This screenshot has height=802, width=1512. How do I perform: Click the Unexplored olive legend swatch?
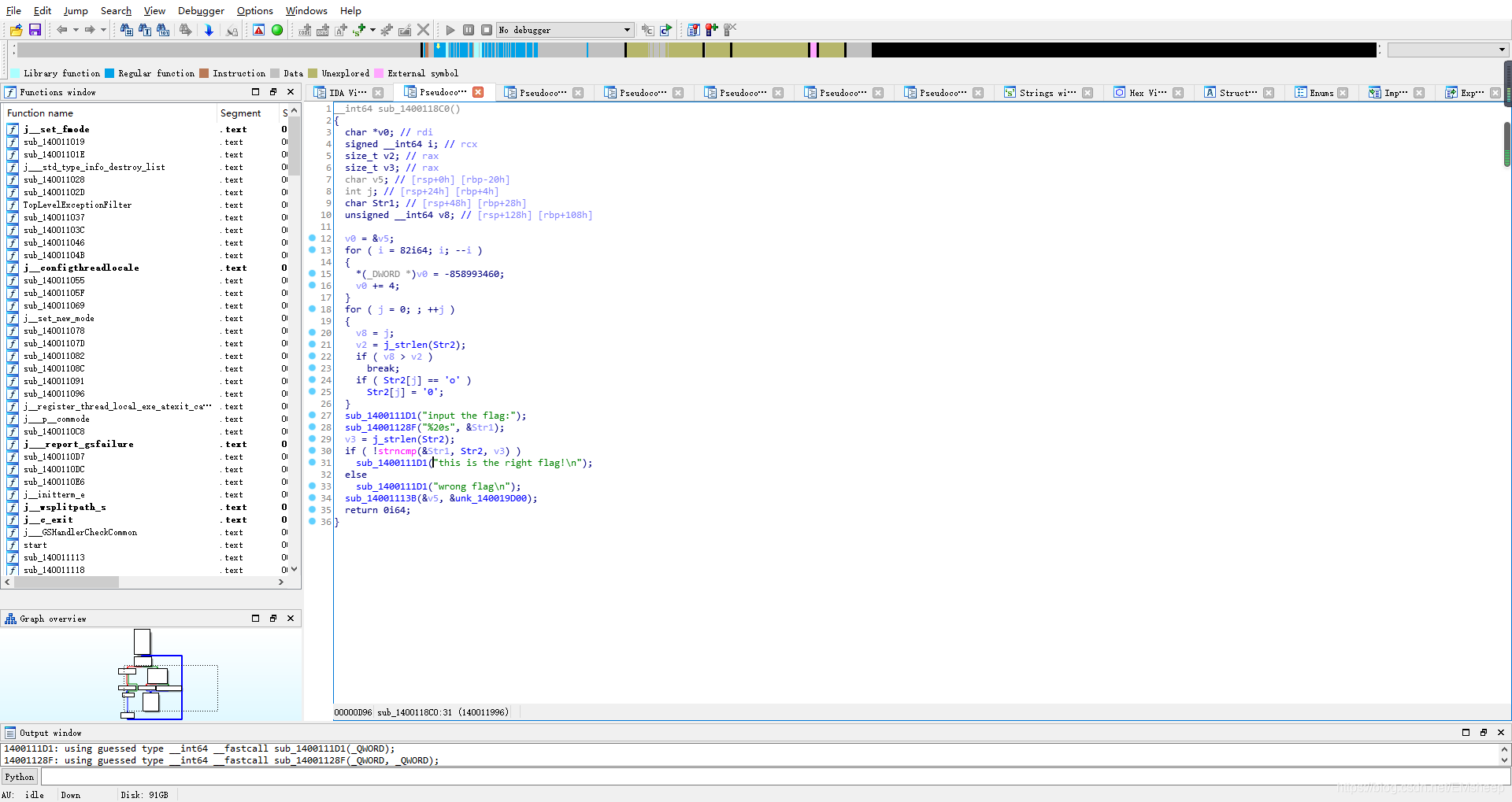tap(313, 73)
